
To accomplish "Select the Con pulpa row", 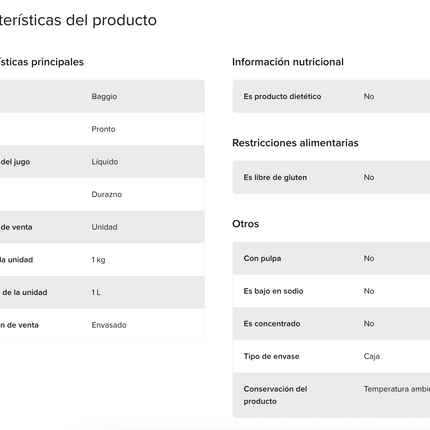I will [331, 258].
